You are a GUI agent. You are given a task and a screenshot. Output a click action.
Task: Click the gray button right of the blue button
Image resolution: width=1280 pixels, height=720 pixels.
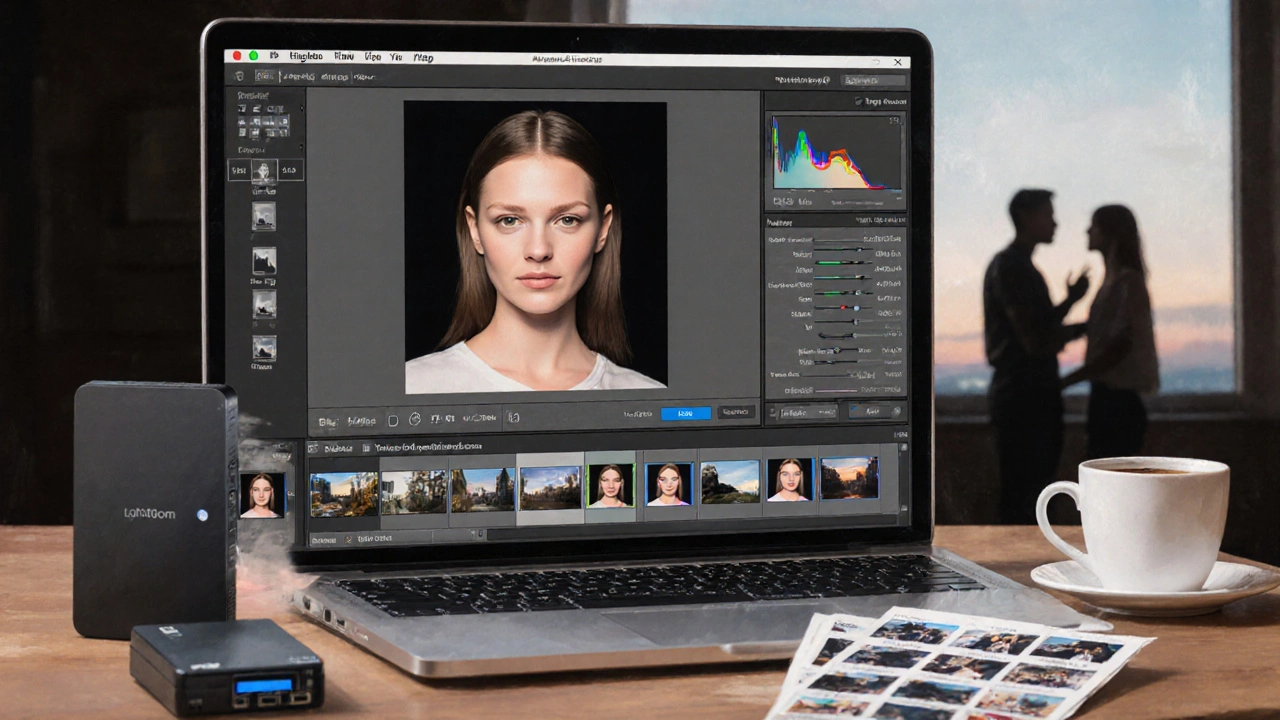737,412
